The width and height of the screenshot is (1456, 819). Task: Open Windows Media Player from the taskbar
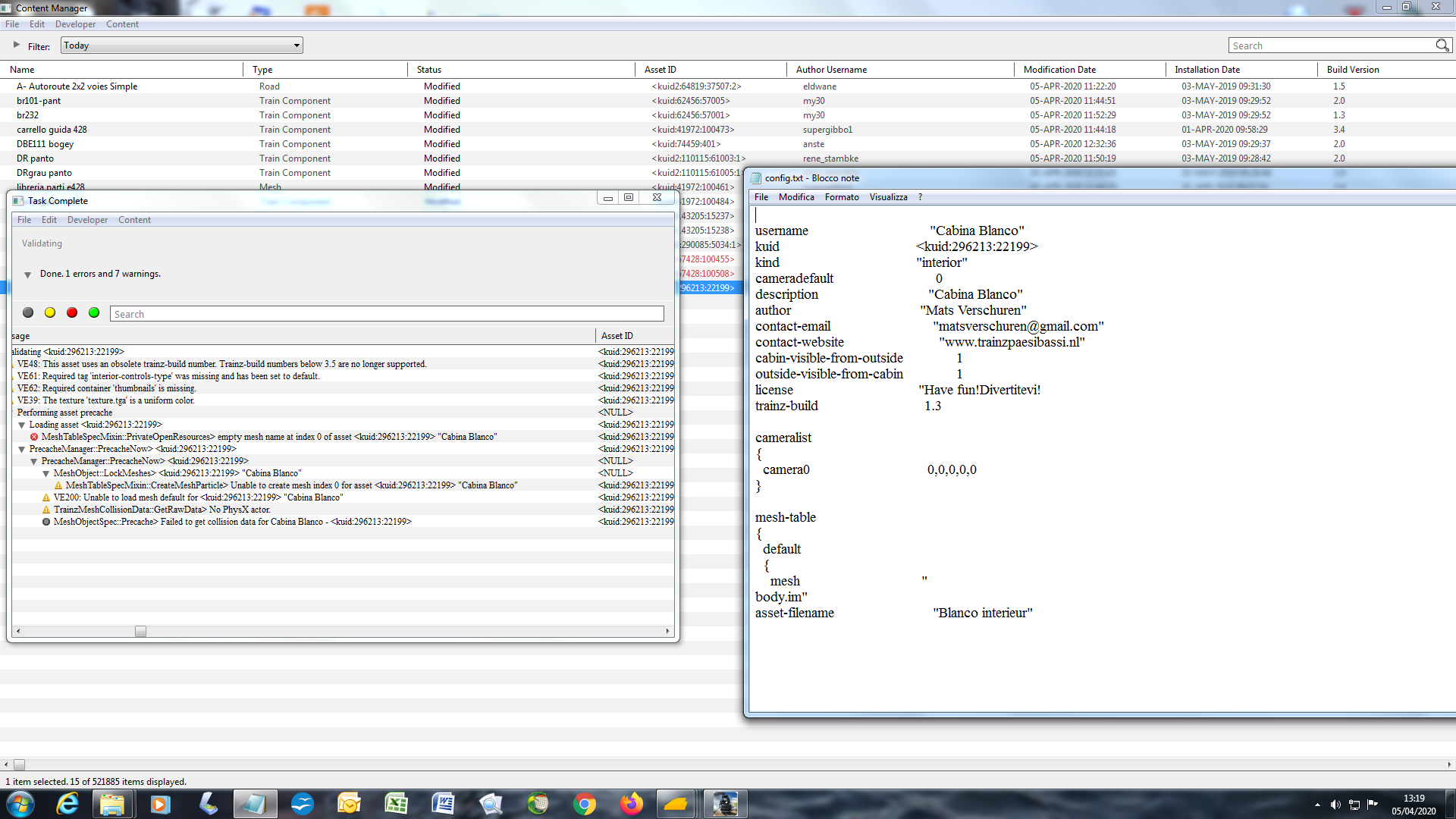pyautogui.click(x=159, y=804)
